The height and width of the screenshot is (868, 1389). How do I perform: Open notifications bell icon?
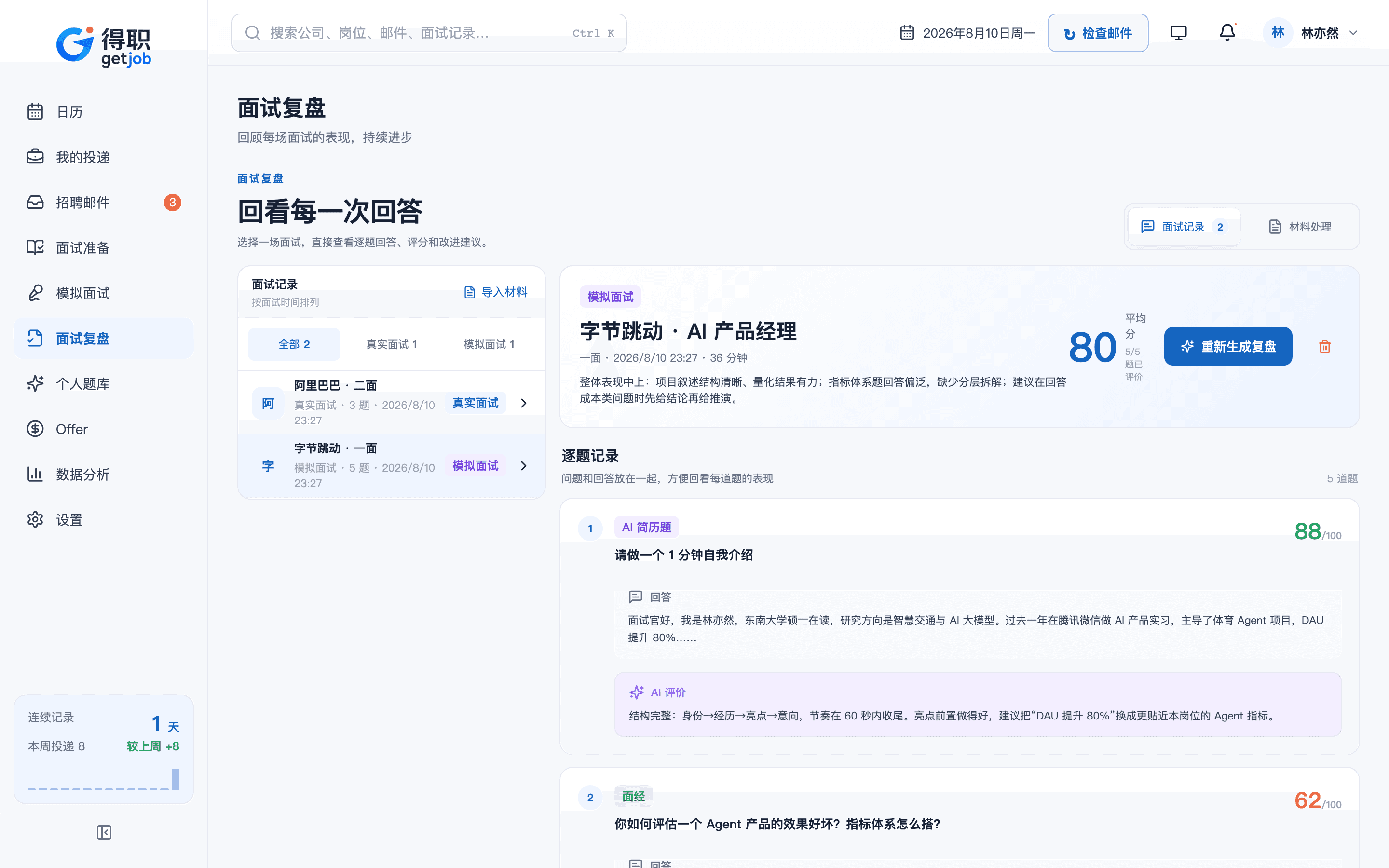[1227, 33]
